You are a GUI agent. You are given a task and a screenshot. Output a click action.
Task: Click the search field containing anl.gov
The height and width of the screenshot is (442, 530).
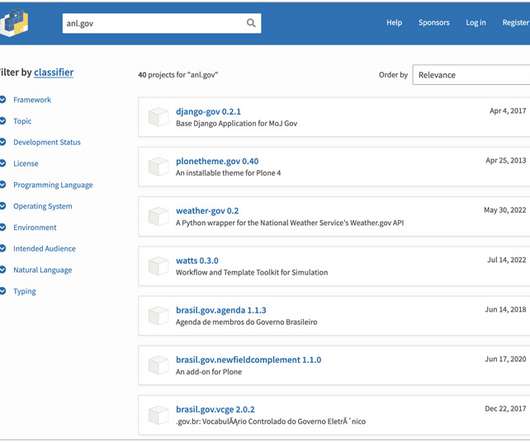pyautogui.click(x=162, y=23)
